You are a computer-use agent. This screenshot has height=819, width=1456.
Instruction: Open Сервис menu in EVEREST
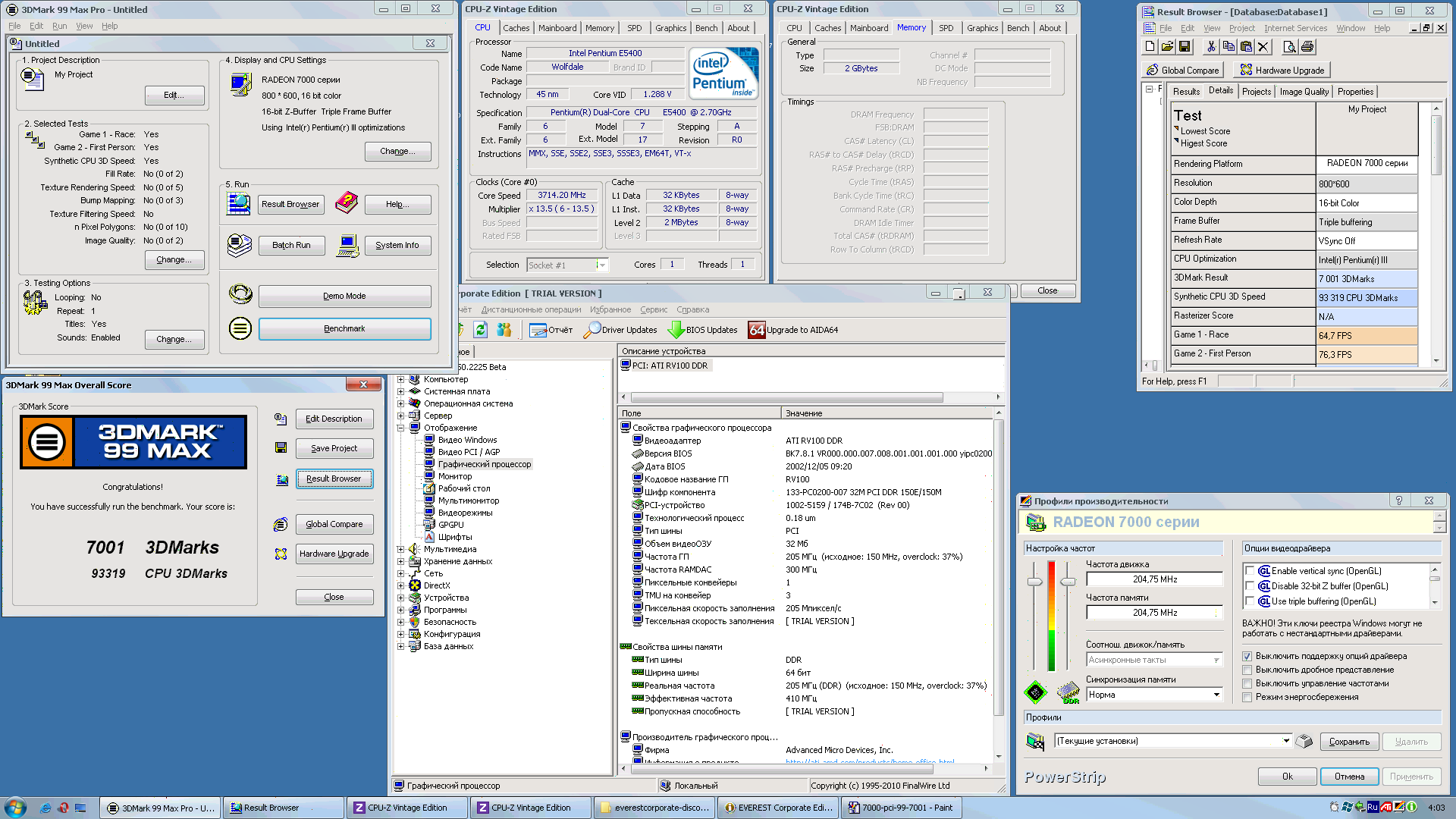point(654,309)
